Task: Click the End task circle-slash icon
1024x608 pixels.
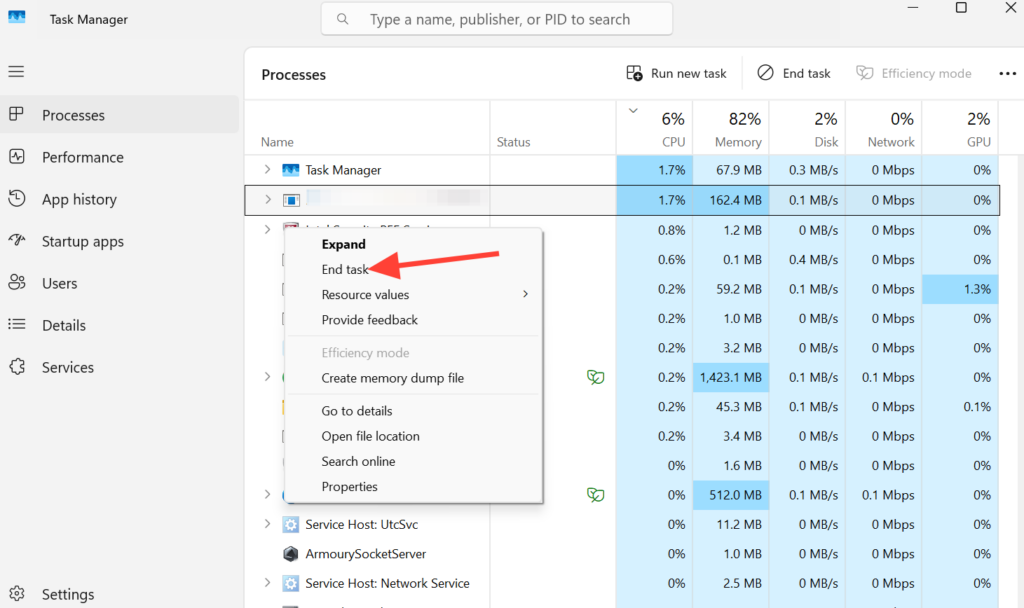Action: tap(765, 73)
